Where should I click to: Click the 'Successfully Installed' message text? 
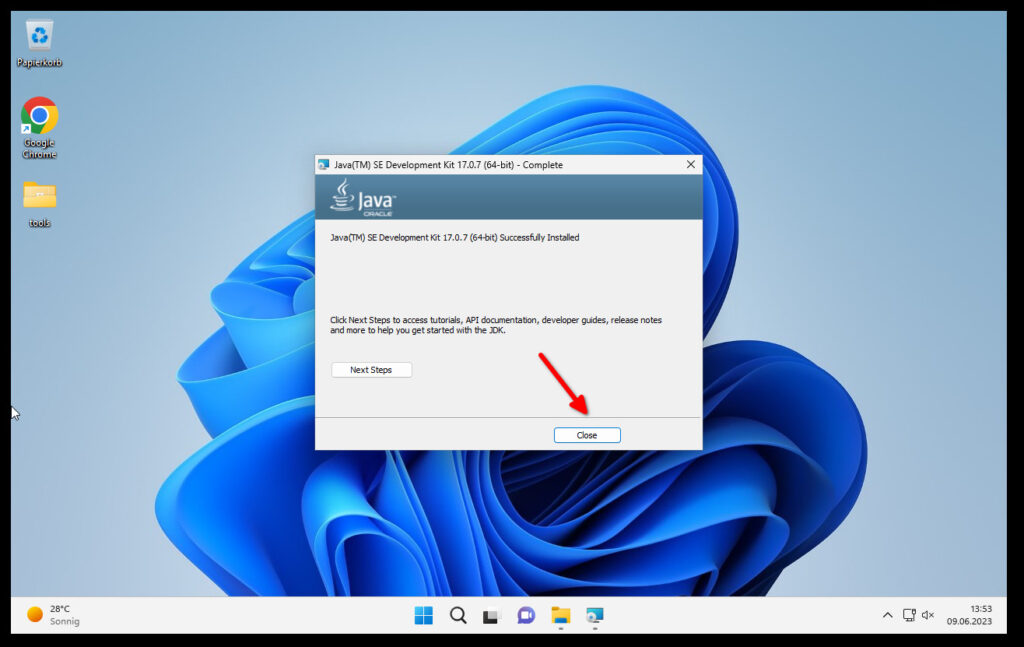click(x=455, y=238)
